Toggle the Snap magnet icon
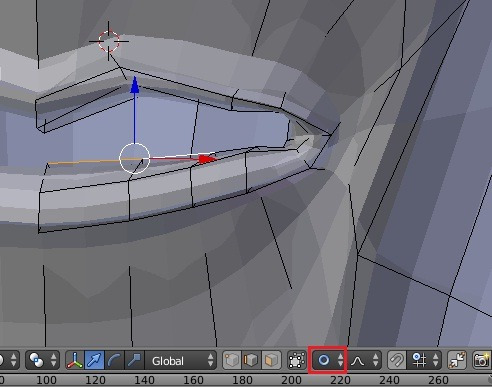The height and width of the screenshot is (387, 492). (397, 360)
